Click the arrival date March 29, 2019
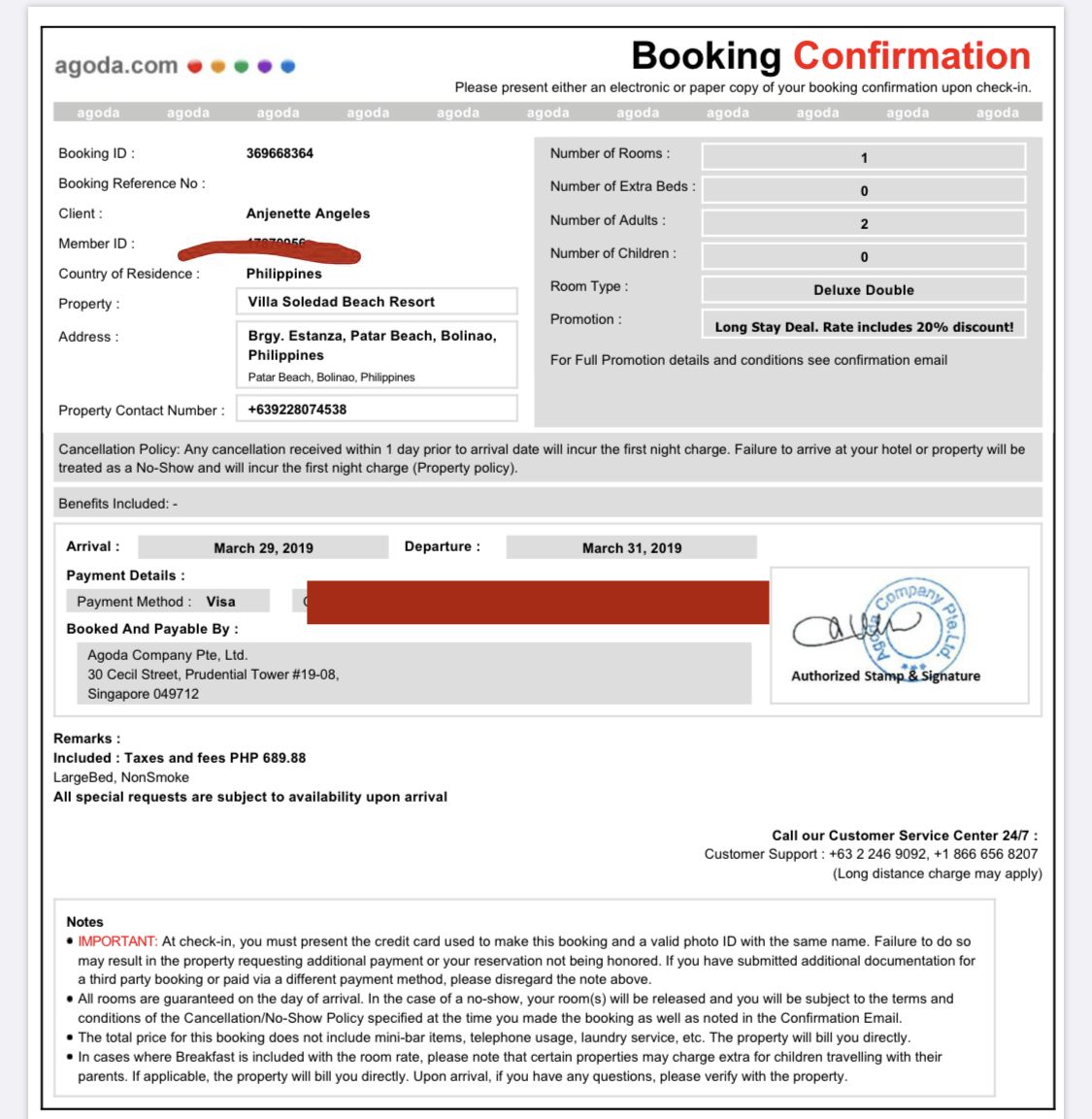1092x1119 pixels. (x=263, y=547)
